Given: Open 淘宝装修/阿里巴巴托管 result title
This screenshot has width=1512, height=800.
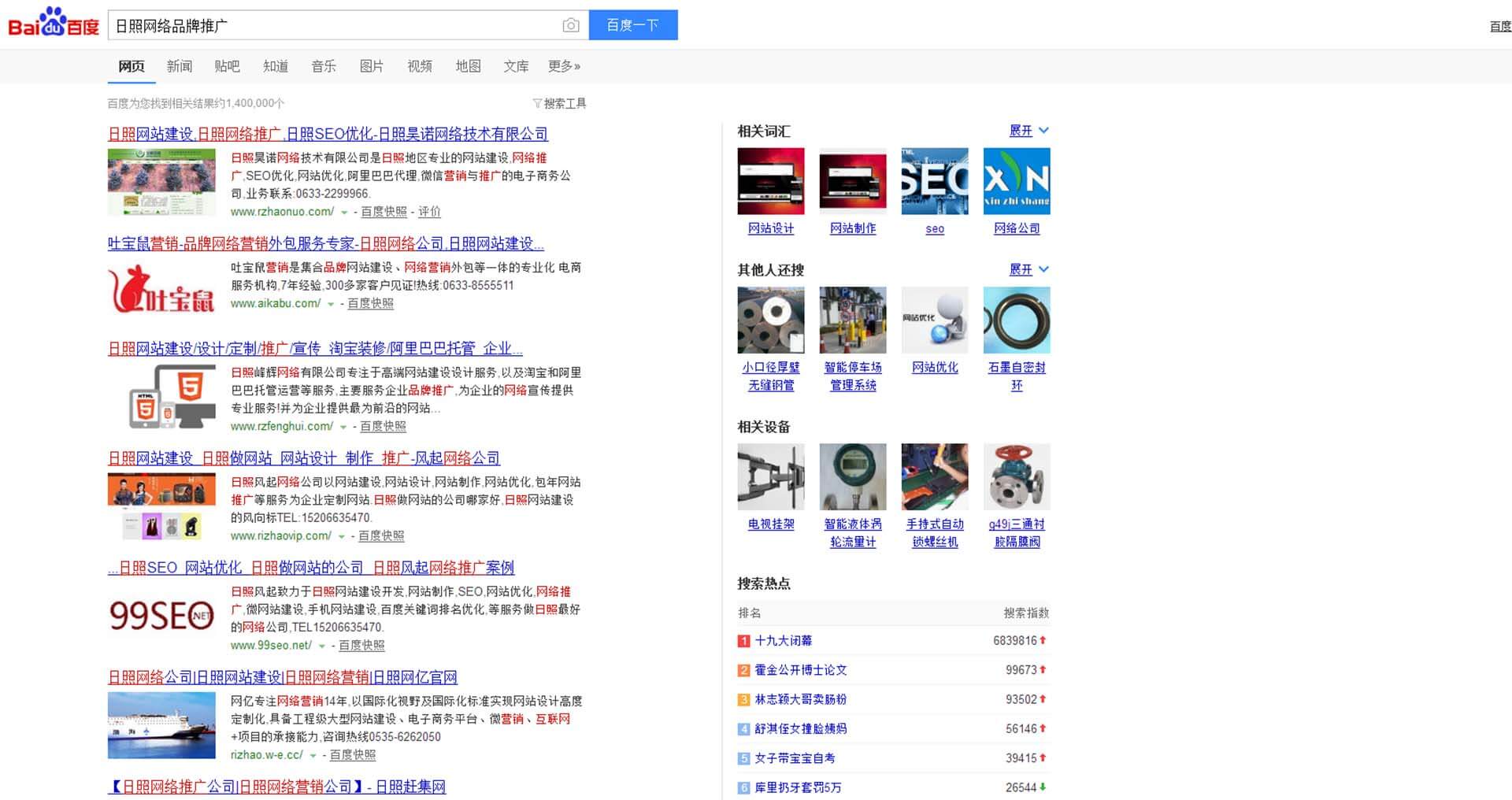Looking at the screenshot, I should [x=315, y=348].
